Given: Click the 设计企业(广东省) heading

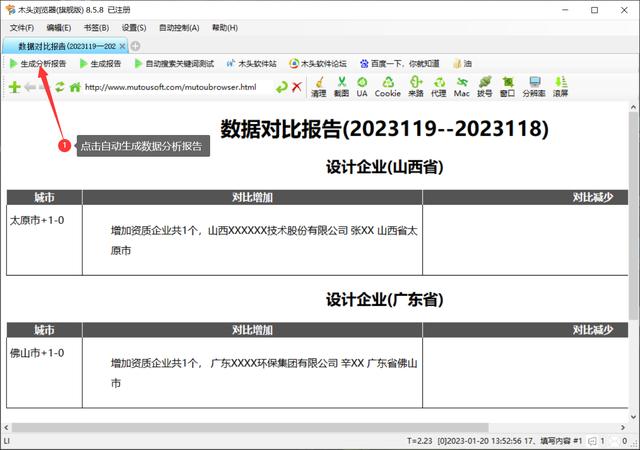Looking at the screenshot, I should [x=384, y=299].
